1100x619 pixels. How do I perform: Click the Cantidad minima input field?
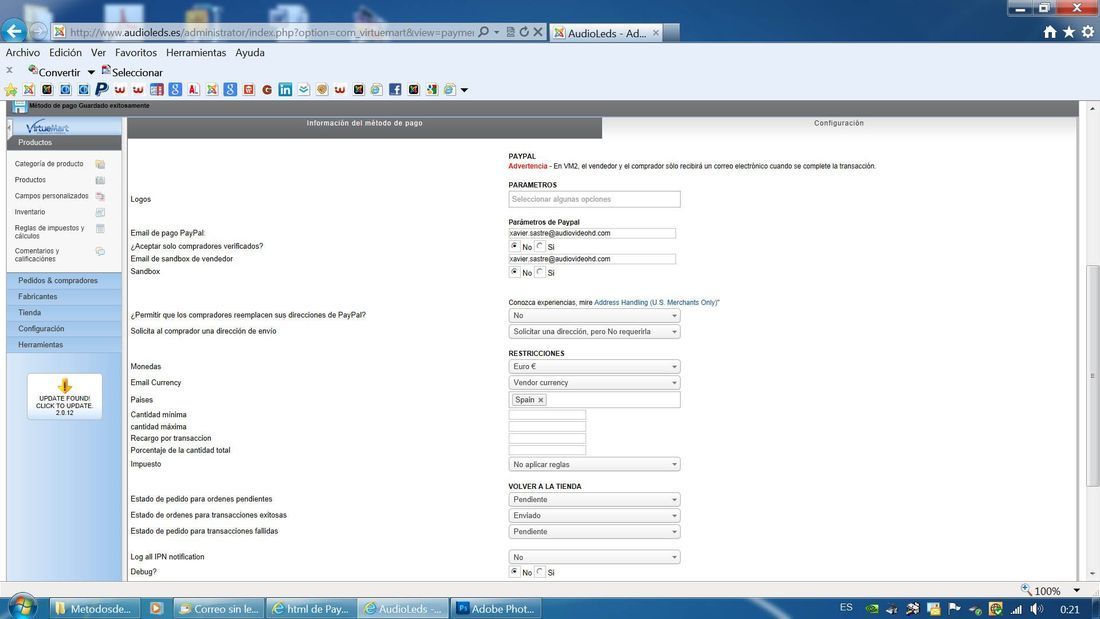547,415
